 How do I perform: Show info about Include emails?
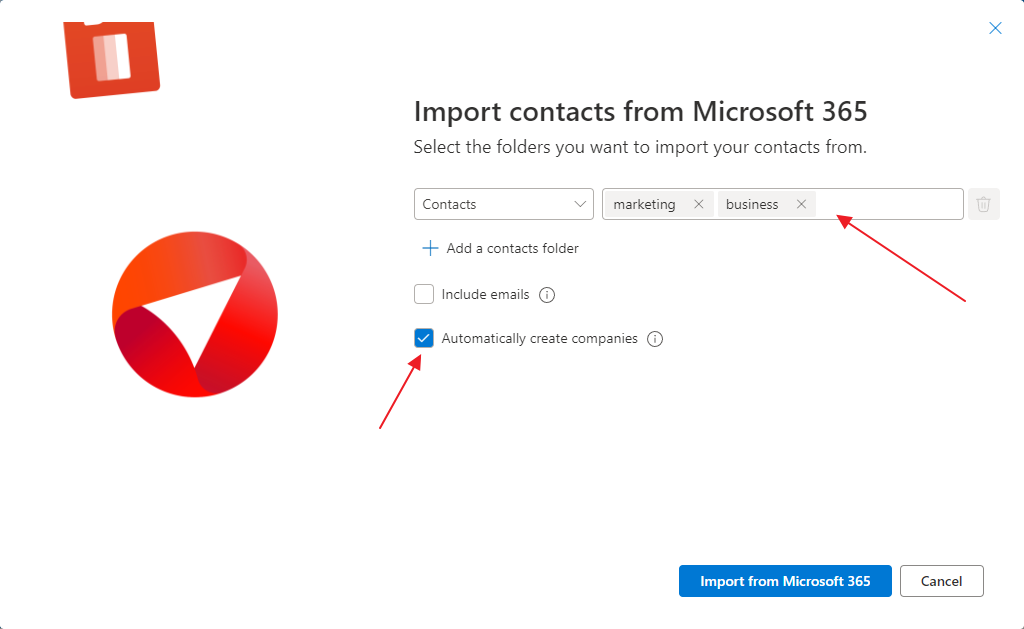click(547, 295)
